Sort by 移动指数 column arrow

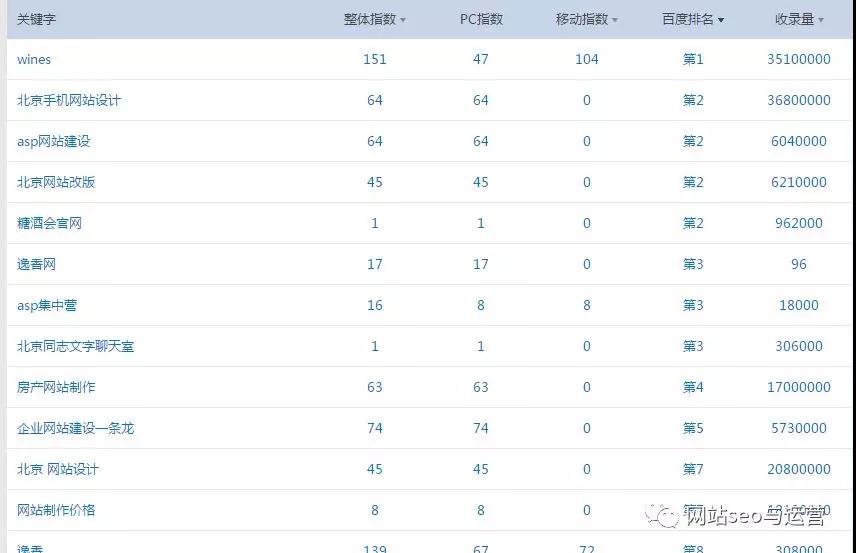click(614, 20)
